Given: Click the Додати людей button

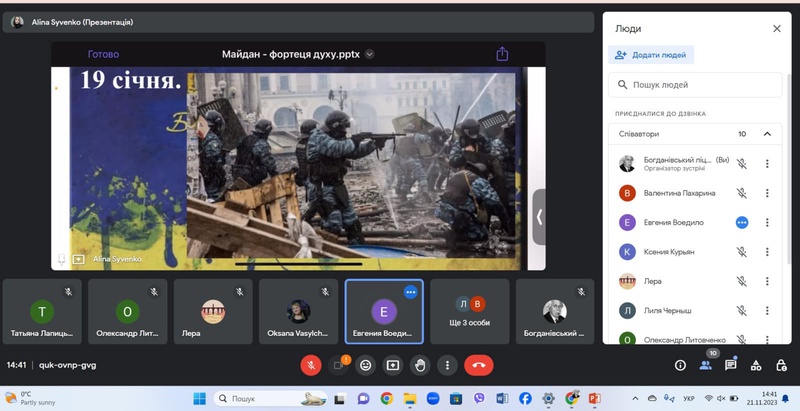Looking at the screenshot, I should pos(651,55).
